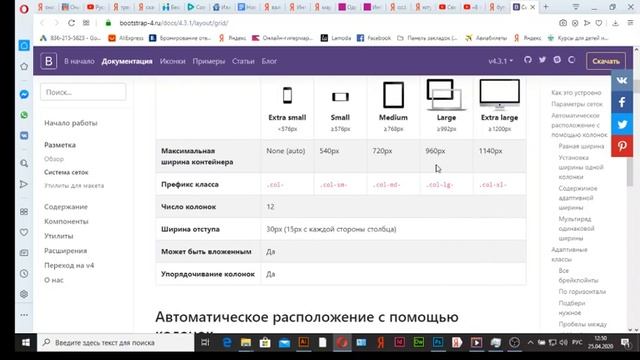This screenshot has width=640, height=360.
Task: Open Easy Setup sliders icon
Action: [631, 23]
